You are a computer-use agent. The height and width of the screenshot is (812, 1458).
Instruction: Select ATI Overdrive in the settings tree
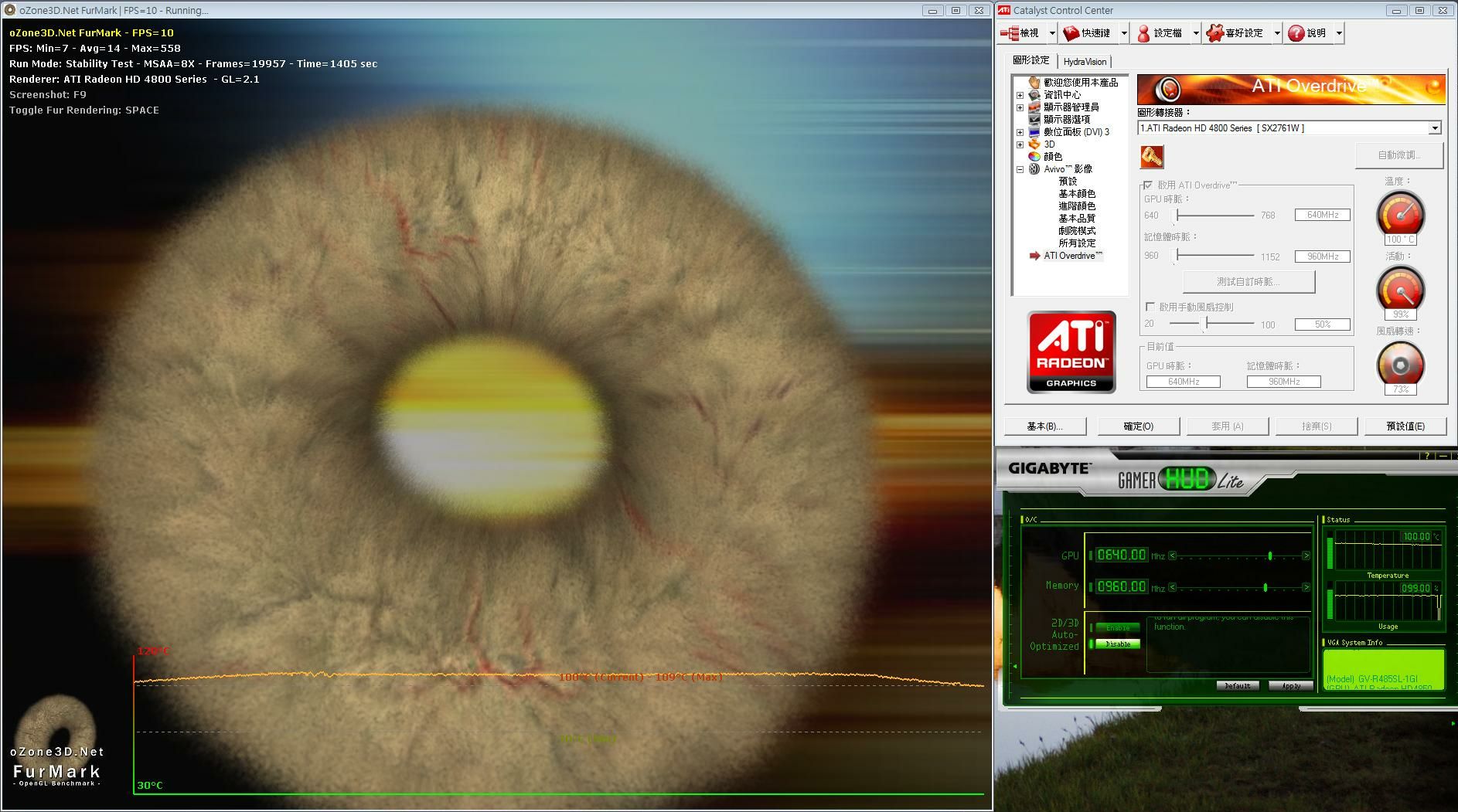point(1073,256)
